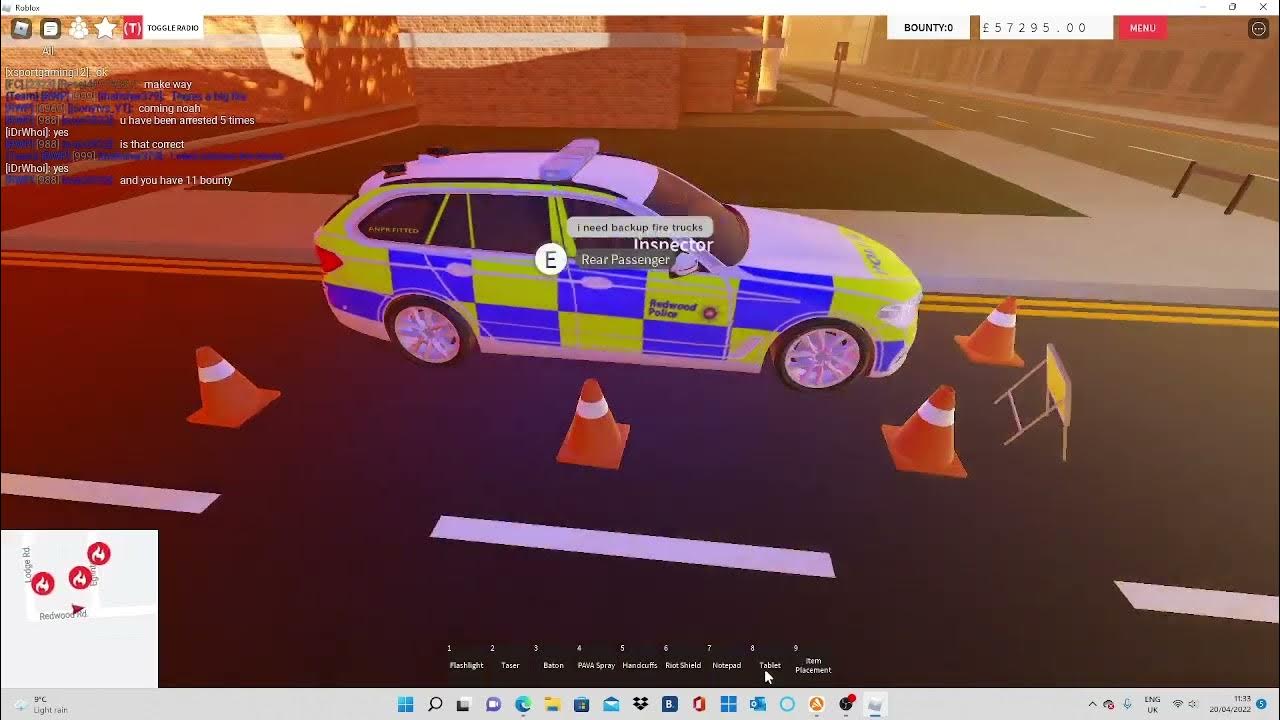The height and width of the screenshot is (720, 1280).
Task: Click chat message 'coming noah'
Action: [169, 108]
